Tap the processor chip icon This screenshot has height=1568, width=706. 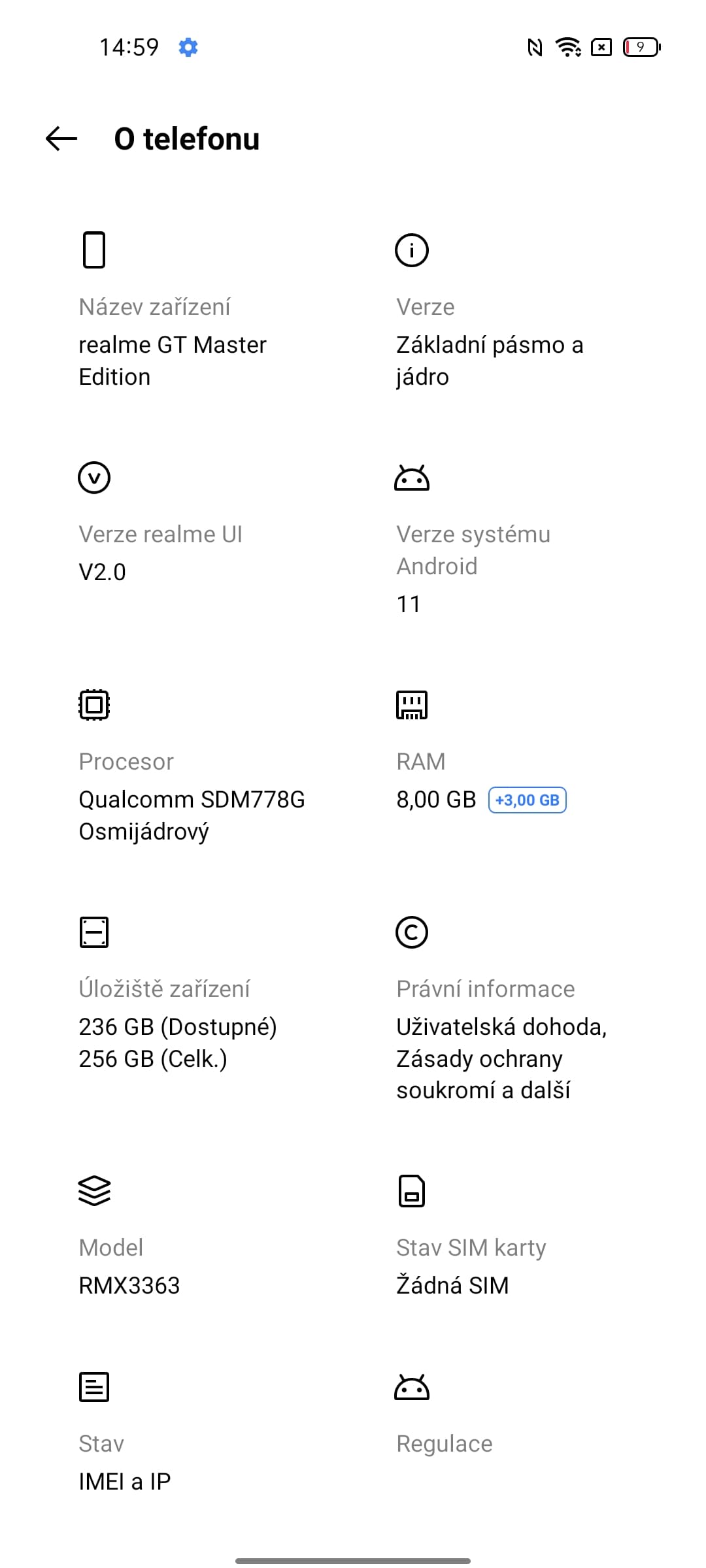[x=94, y=704]
